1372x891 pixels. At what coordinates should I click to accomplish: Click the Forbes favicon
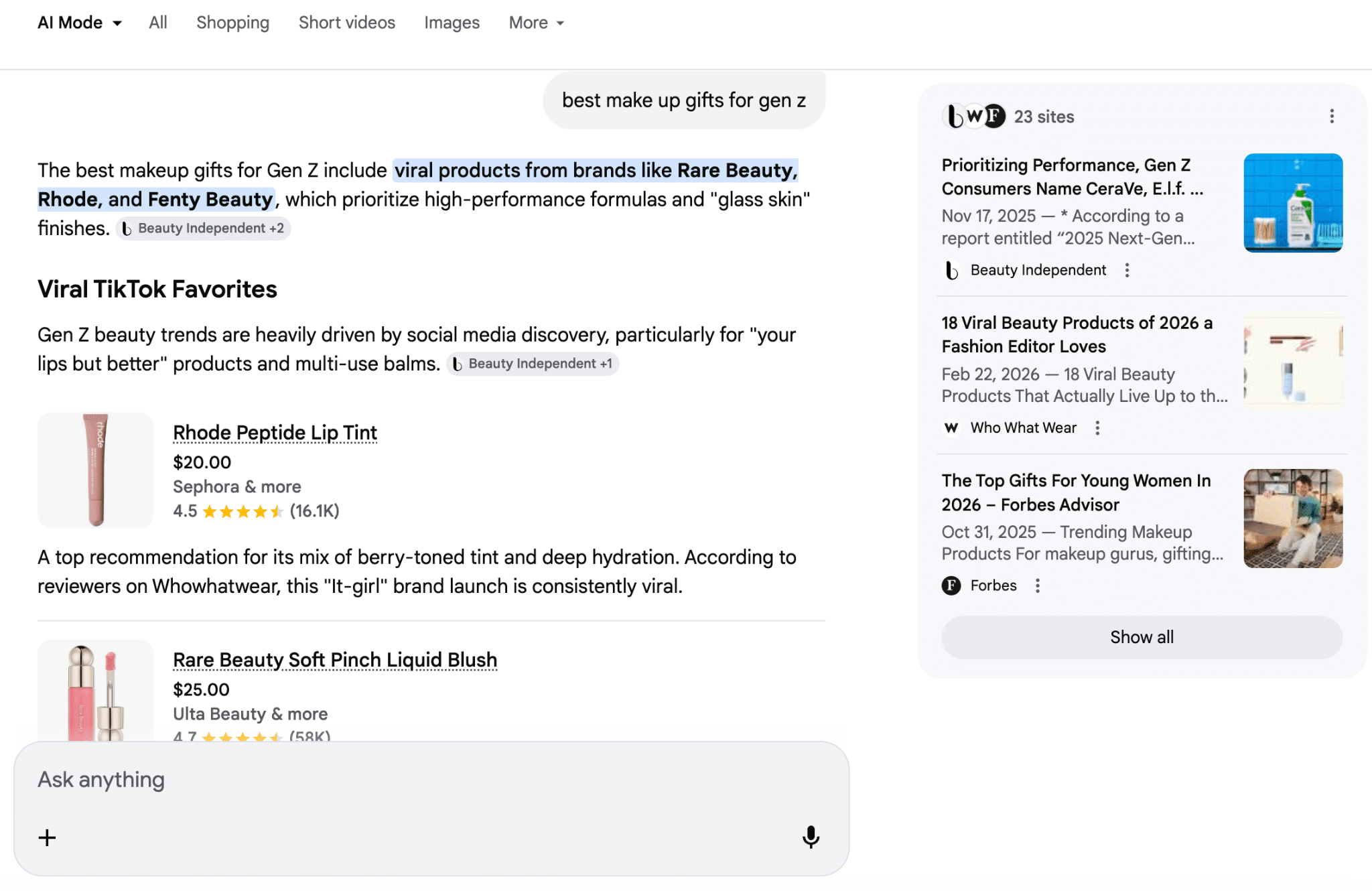[x=951, y=586]
